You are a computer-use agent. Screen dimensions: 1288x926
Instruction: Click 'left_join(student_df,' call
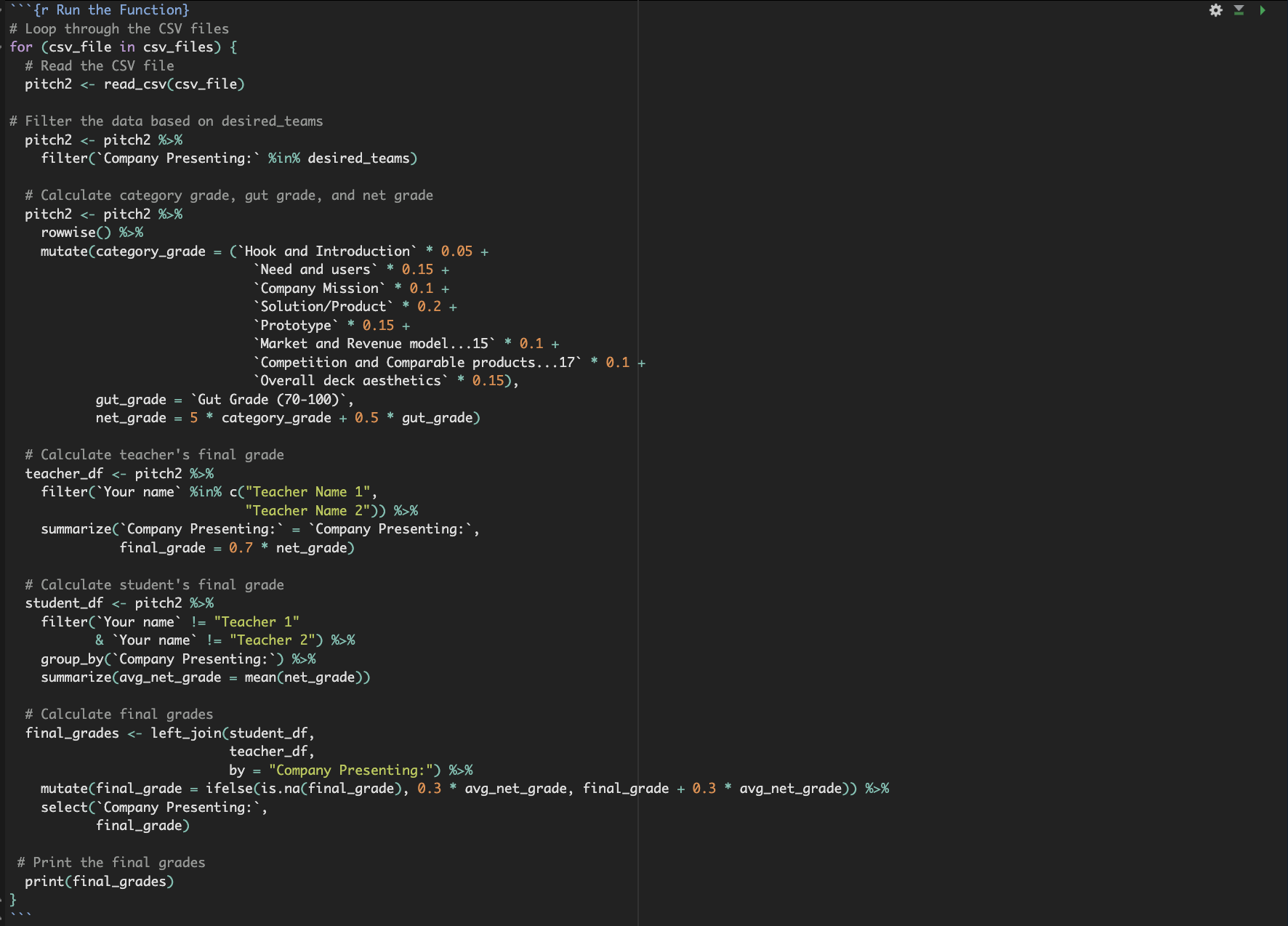click(x=233, y=733)
